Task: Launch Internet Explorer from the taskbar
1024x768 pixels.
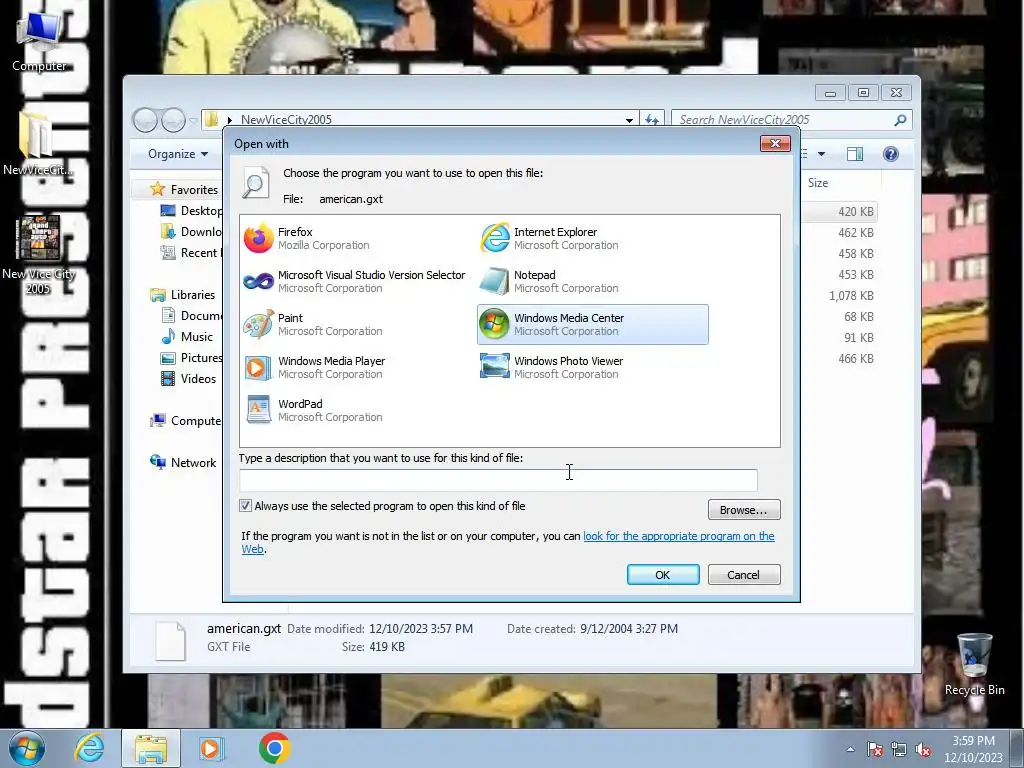Action: pos(89,748)
